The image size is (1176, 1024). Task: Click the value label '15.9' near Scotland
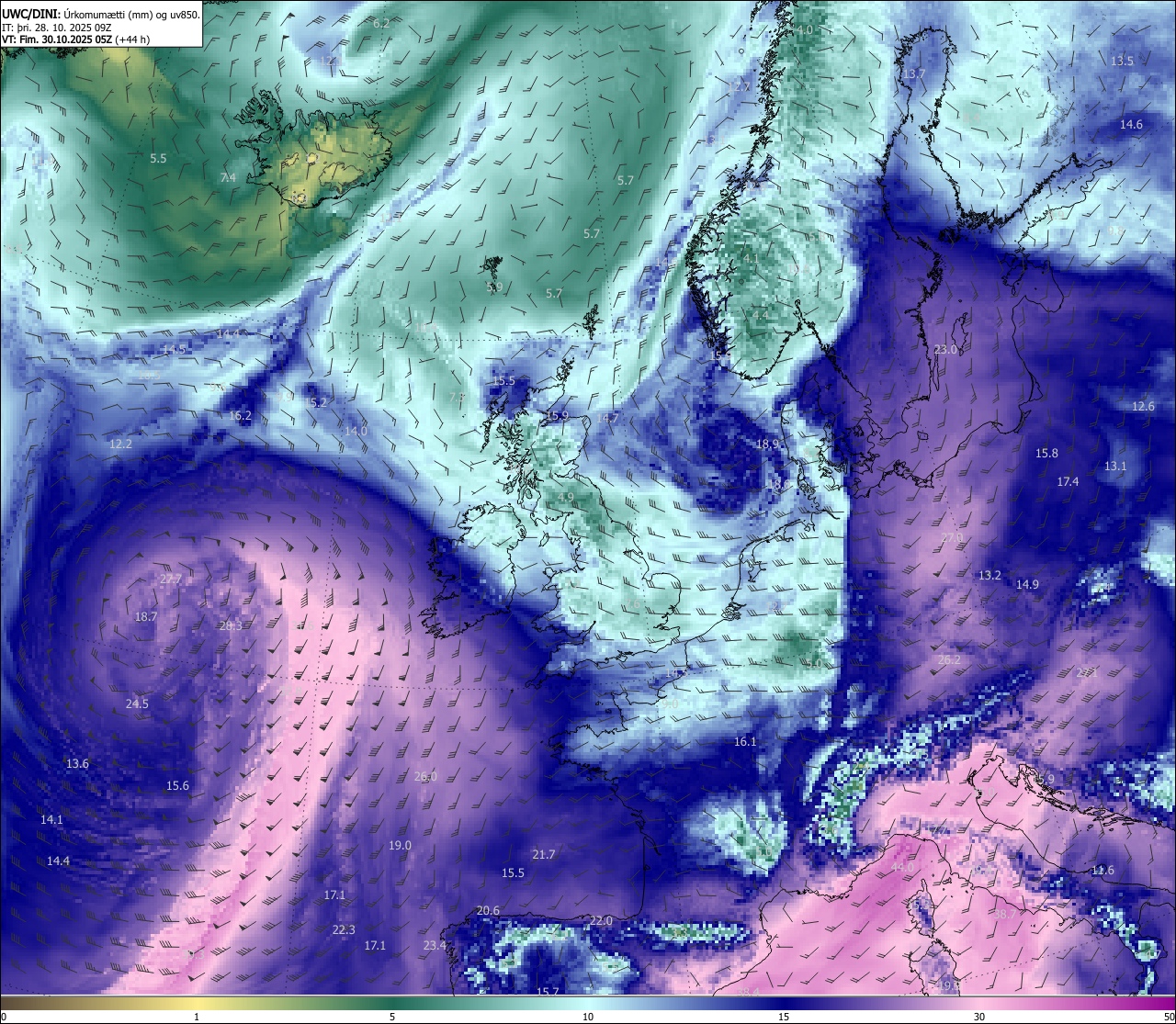point(557,415)
